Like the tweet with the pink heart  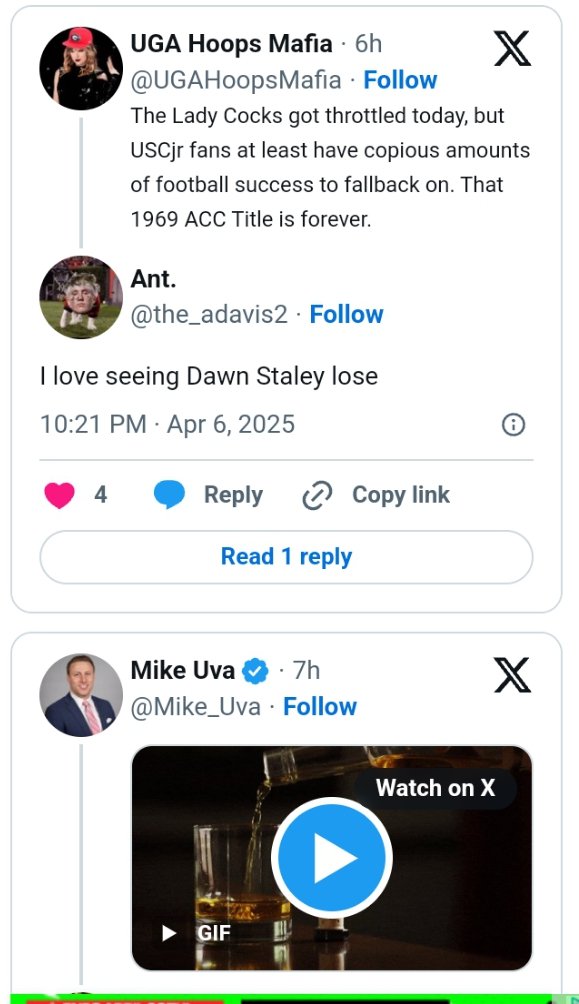pos(60,495)
